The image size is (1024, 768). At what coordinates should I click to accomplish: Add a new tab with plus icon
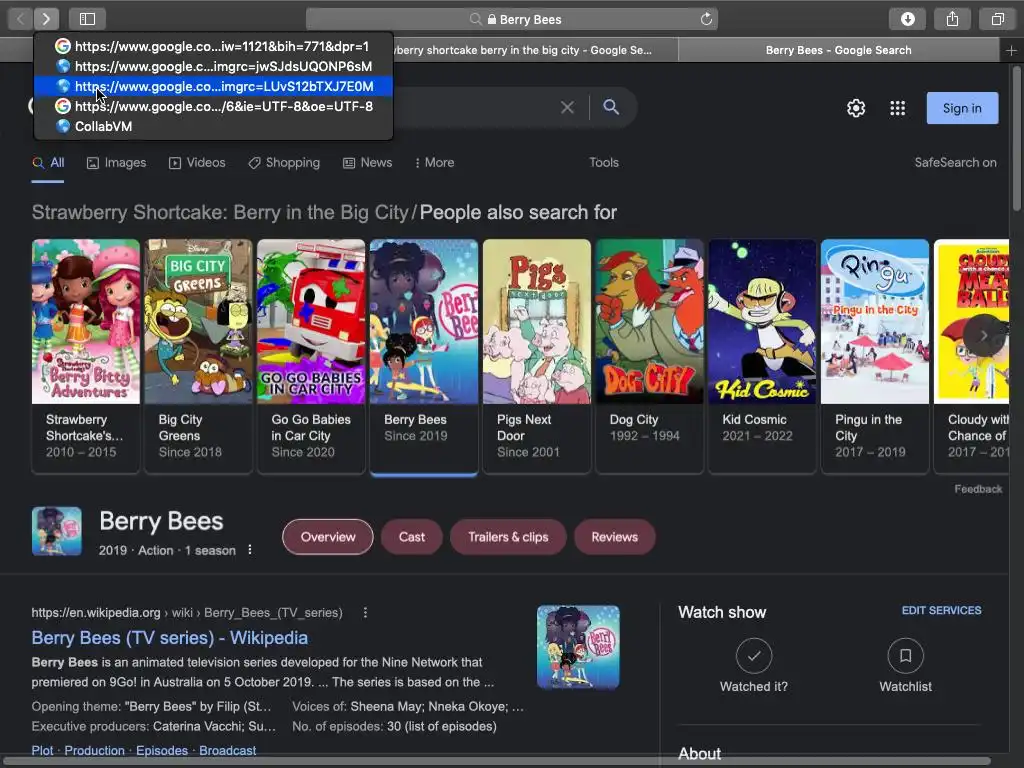[1011, 50]
